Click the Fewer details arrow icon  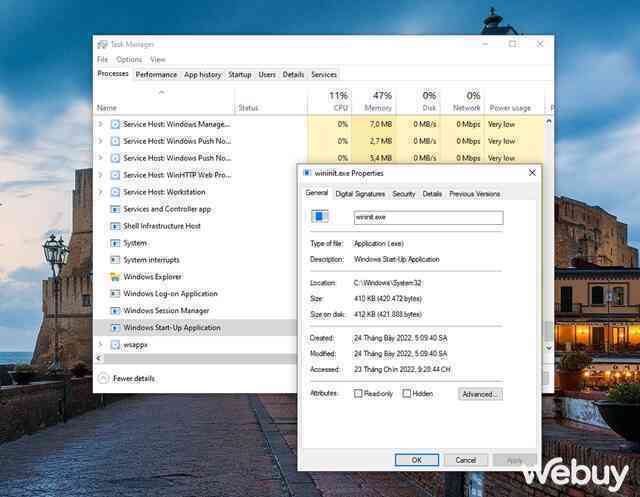pos(103,379)
